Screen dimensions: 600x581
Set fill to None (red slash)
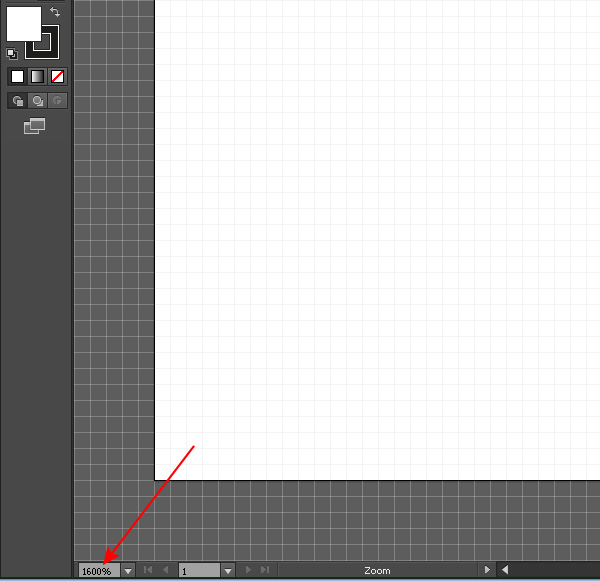point(57,77)
